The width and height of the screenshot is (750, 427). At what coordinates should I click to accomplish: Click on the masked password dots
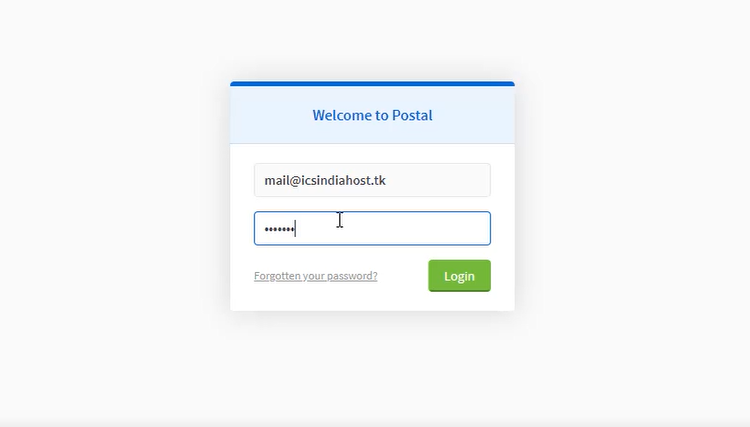279,230
